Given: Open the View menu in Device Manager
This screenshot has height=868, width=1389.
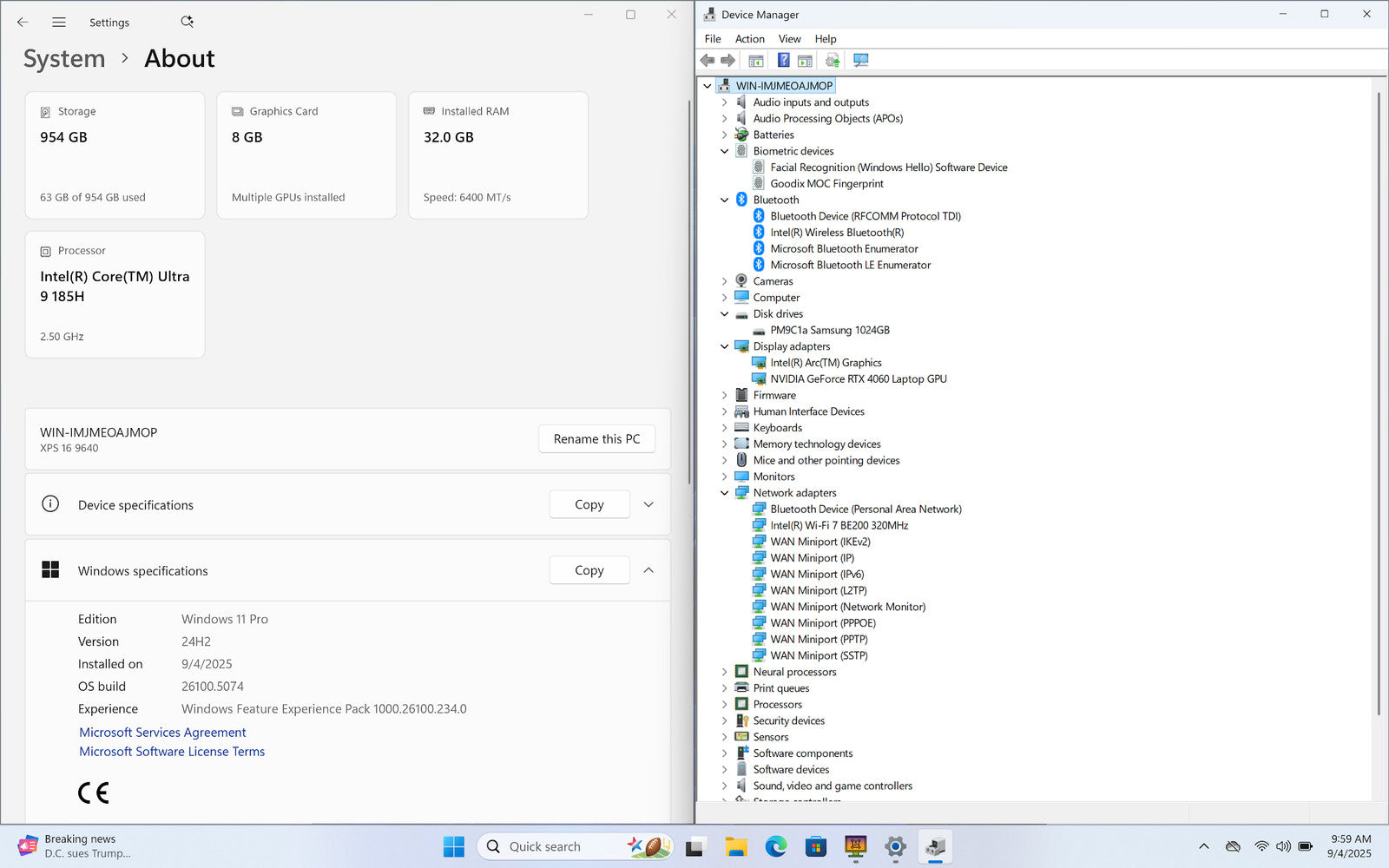Looking at the screenshot, I should pyautogui.click(x=789, y=39).
